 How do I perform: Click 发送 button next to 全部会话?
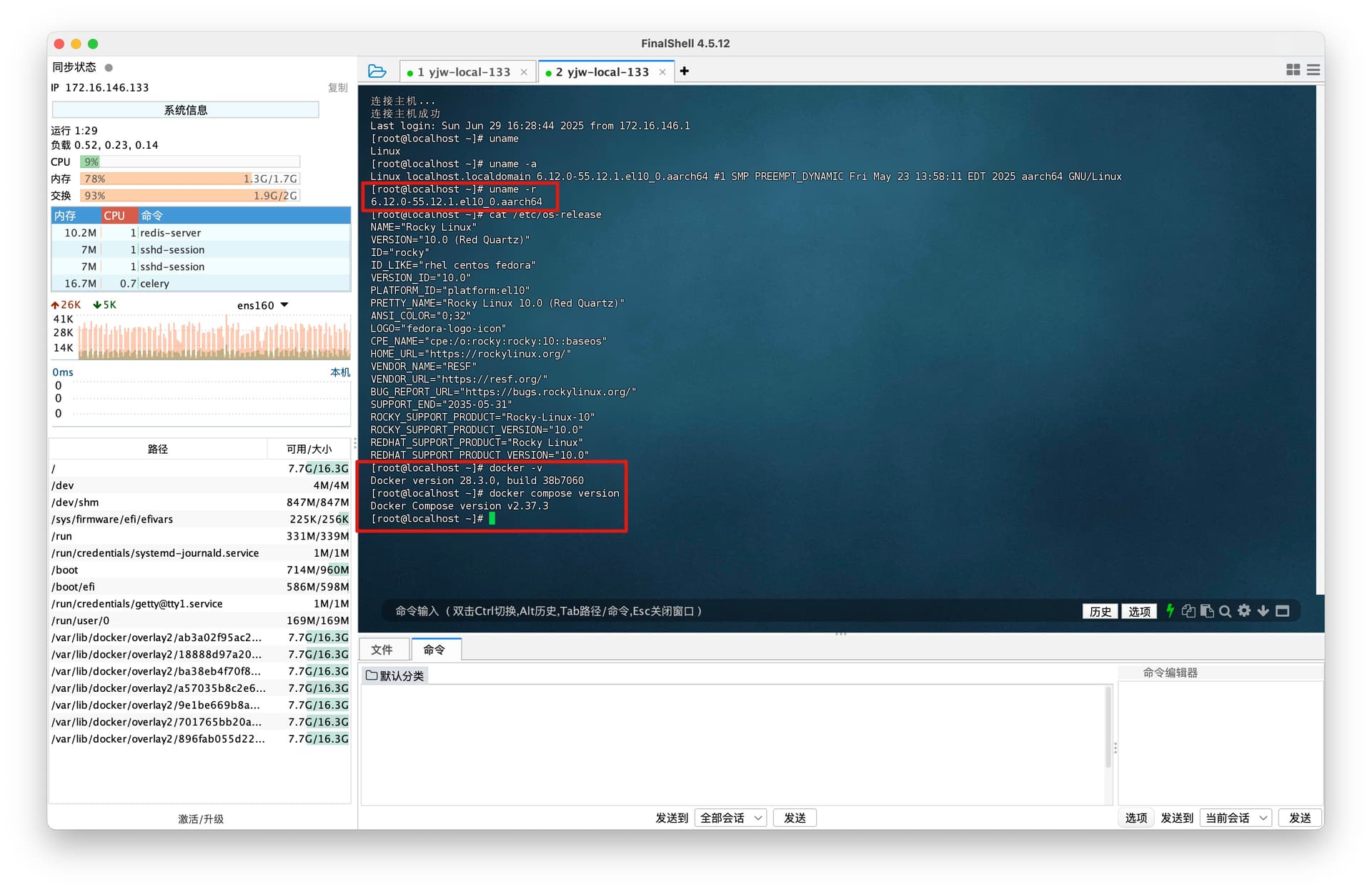(x=795, y=818)
